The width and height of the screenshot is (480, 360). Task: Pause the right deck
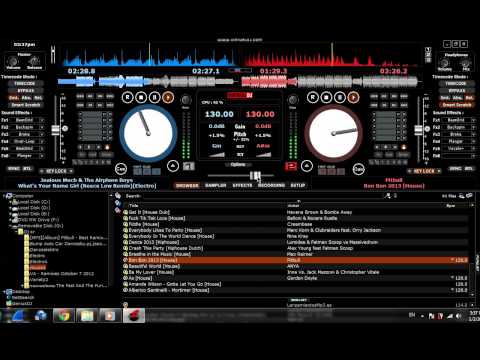coord(340,97)
